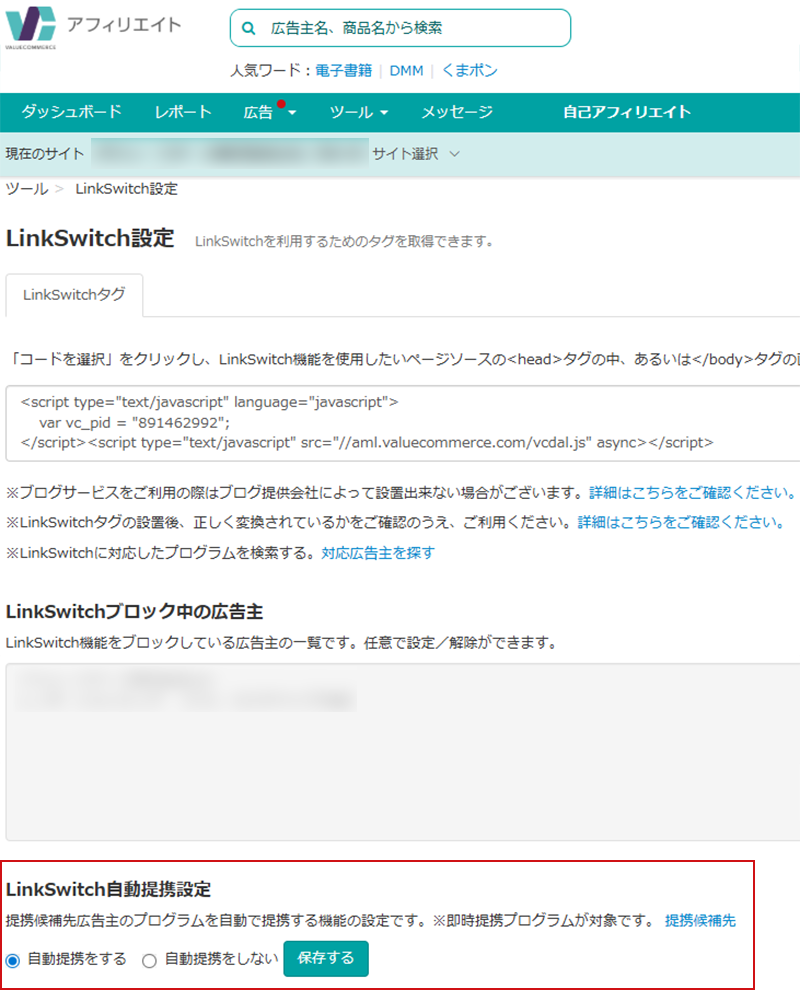The width and height of the screenshot is (800, 990).
Task: Click the search magnifier icon
Action: 249,29
